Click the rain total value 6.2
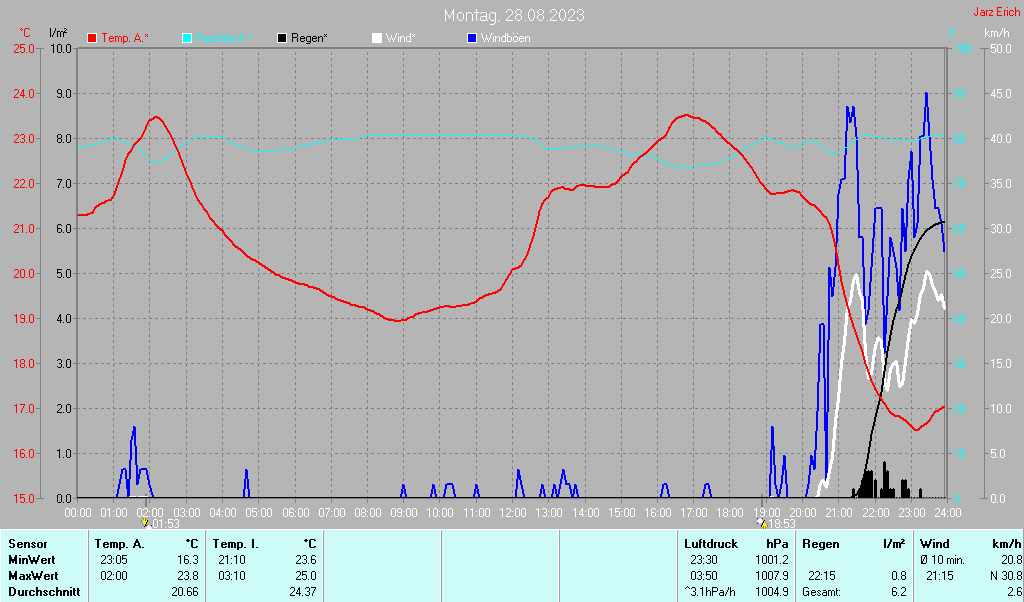This screenshot has width=1024, height=602. [899, 592]
